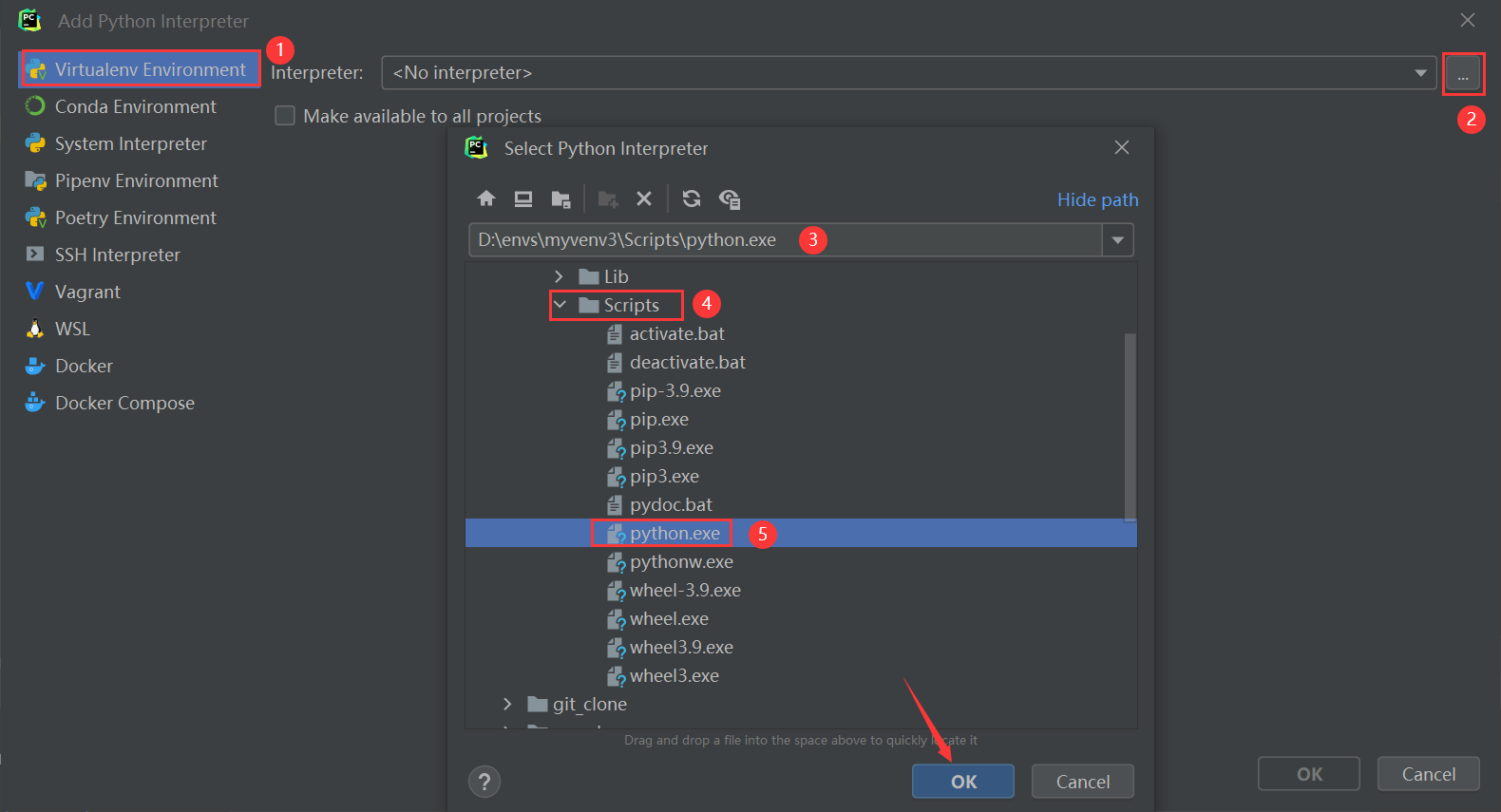Image resolution: width=1501 pixels, height=812 pixels.
Task: Click the WSL penguin icon
Action: click(x=35, y=329)
